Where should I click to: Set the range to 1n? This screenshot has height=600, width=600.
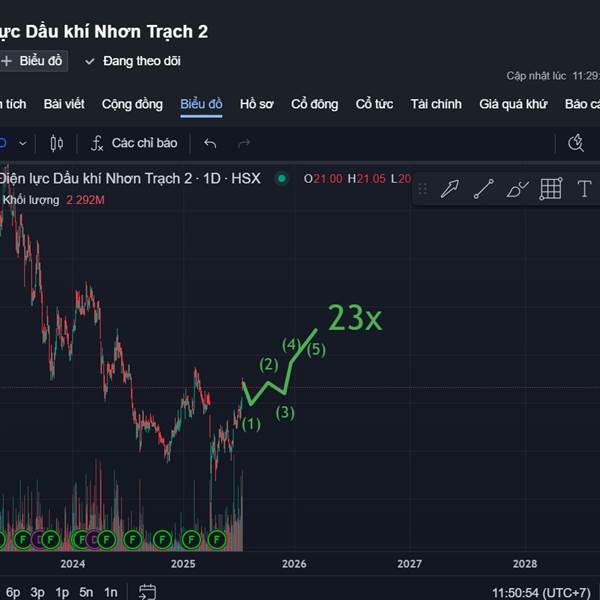point(111,592)
